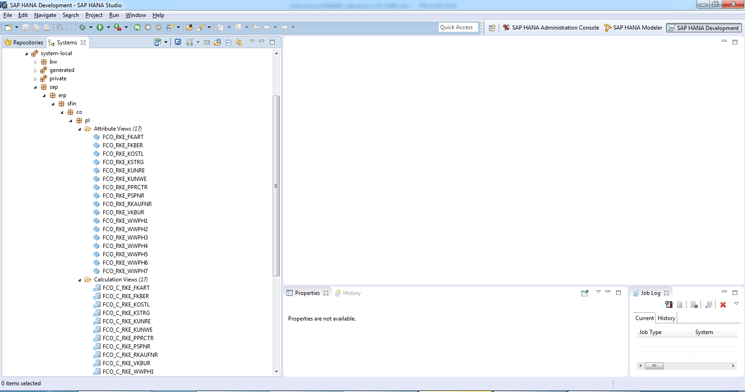Click Add System icon in Systems view

(x=157, y=42)
